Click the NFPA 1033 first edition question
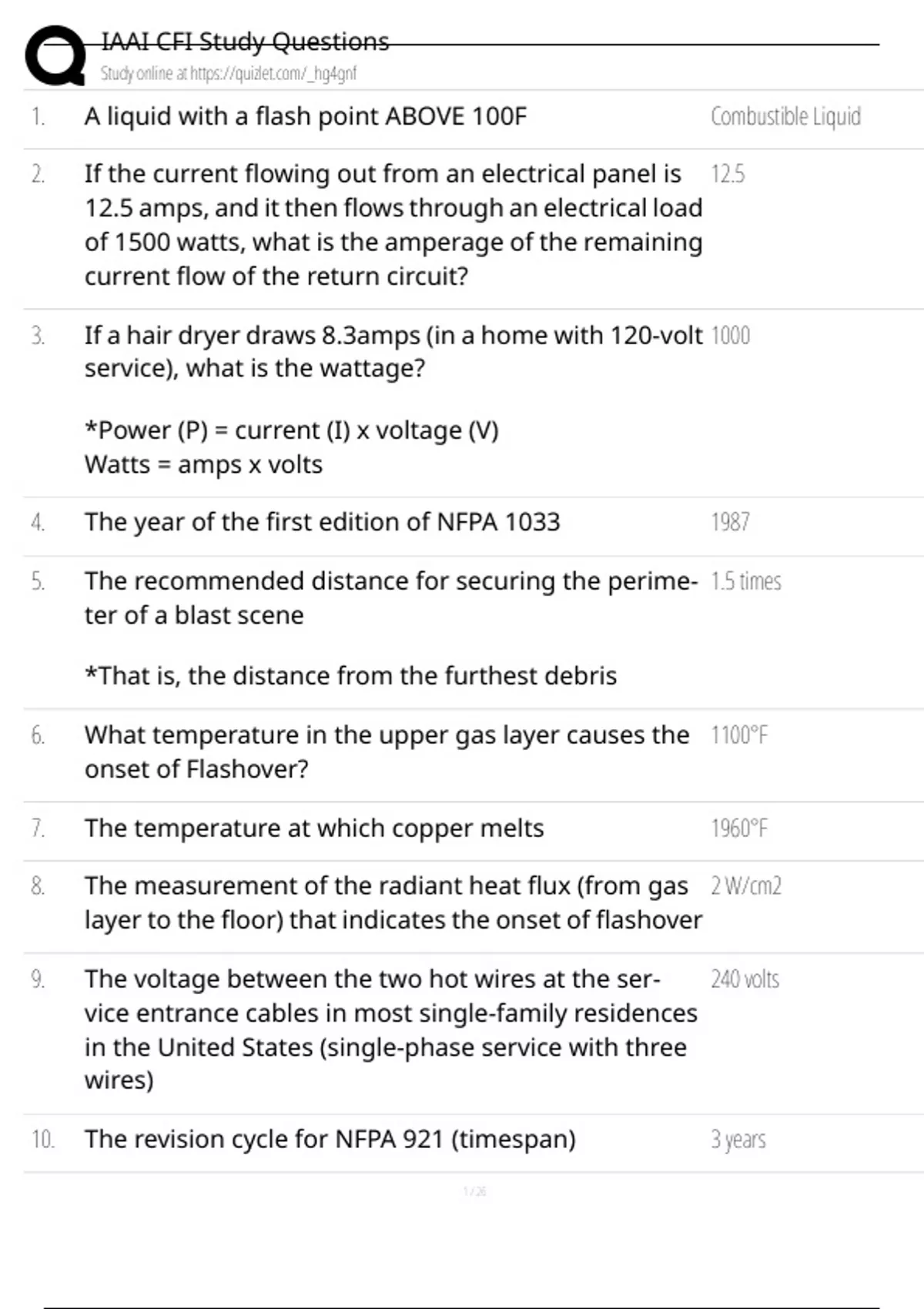 coord(322,523)
